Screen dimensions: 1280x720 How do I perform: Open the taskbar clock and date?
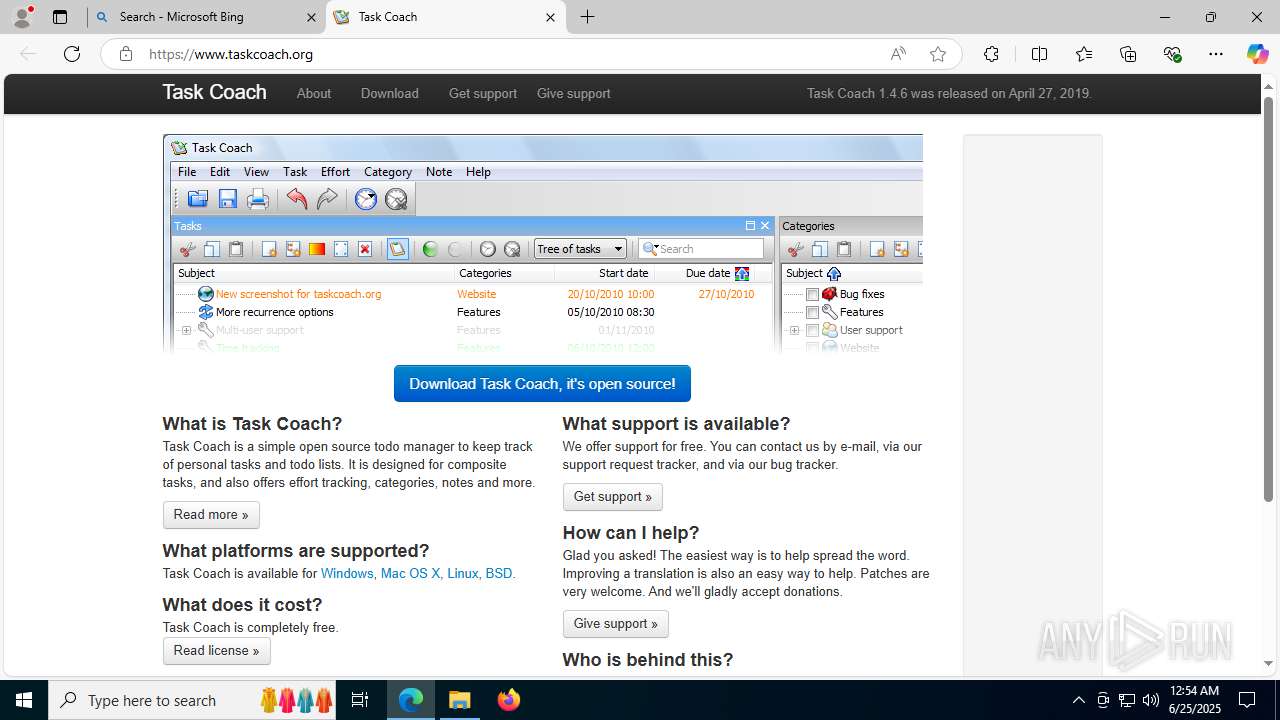(x=1194, y=700)
